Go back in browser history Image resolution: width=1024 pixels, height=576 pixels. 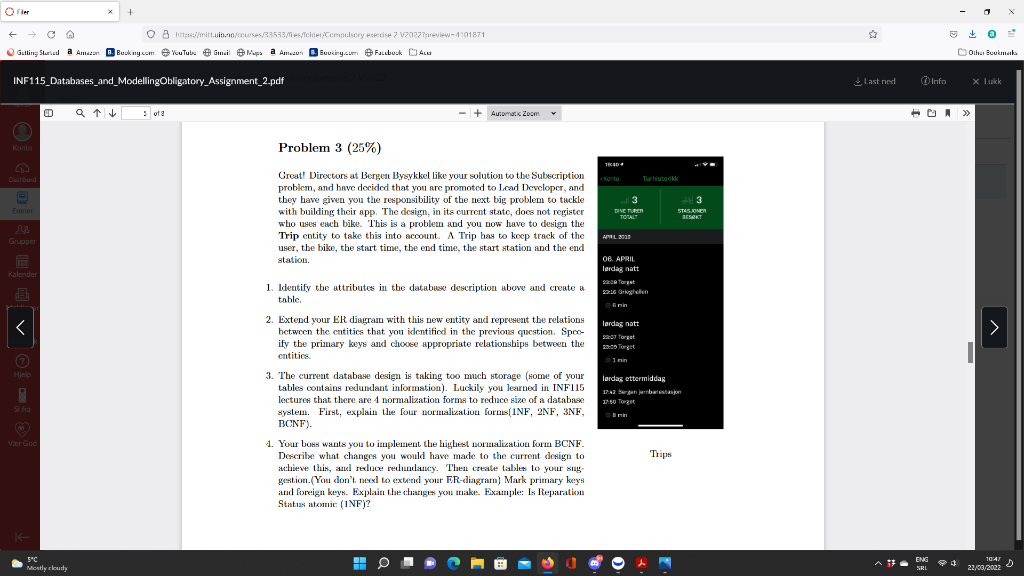click(13, 35)
